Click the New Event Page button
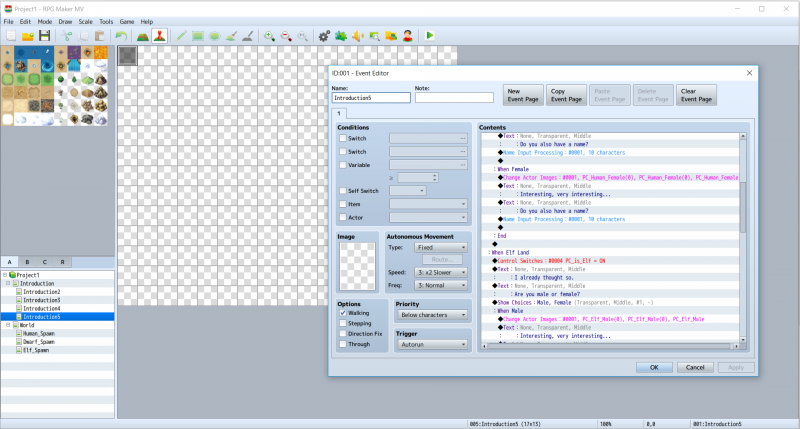 pyautogui.click(x=523, y=95)
